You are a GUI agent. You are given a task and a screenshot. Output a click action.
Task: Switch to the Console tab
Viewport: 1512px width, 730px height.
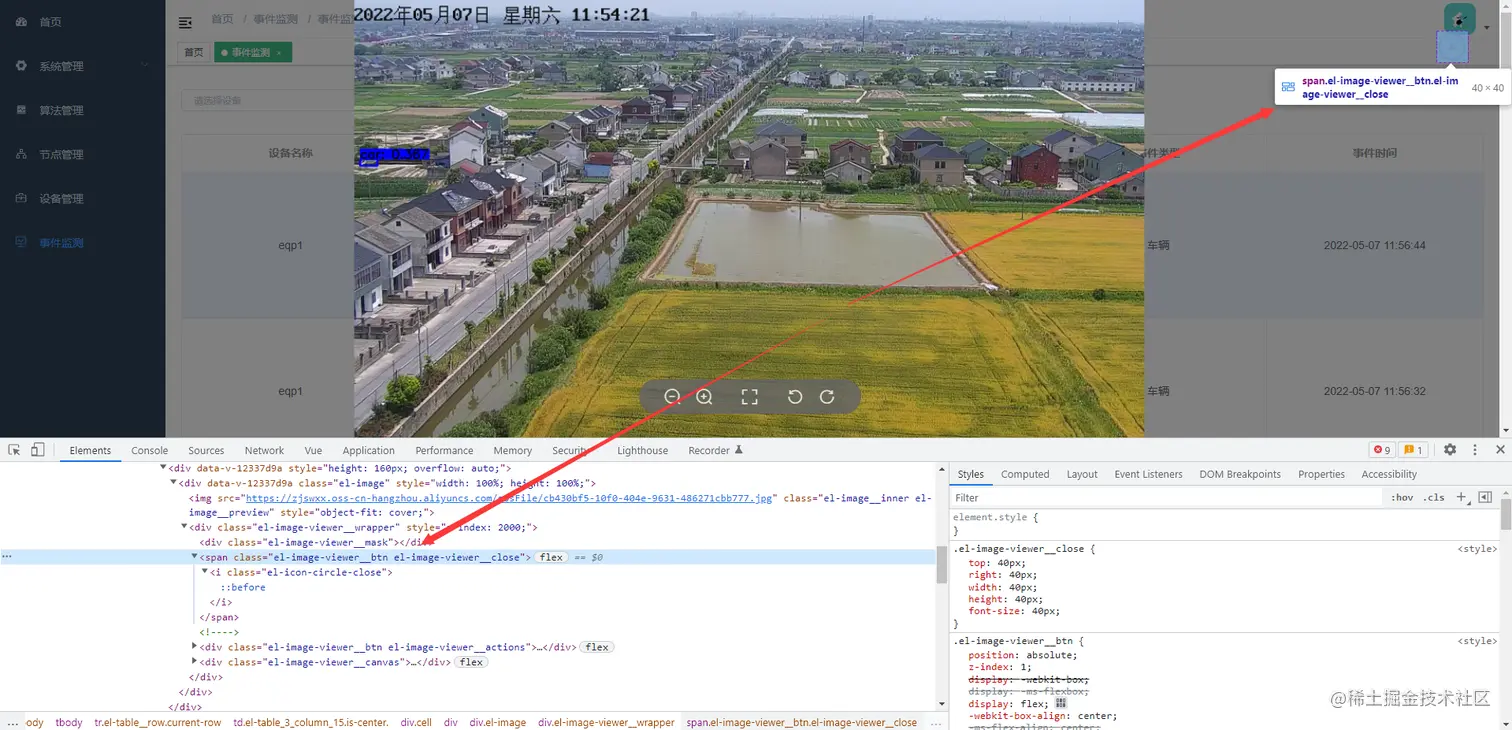coord(150,450)
